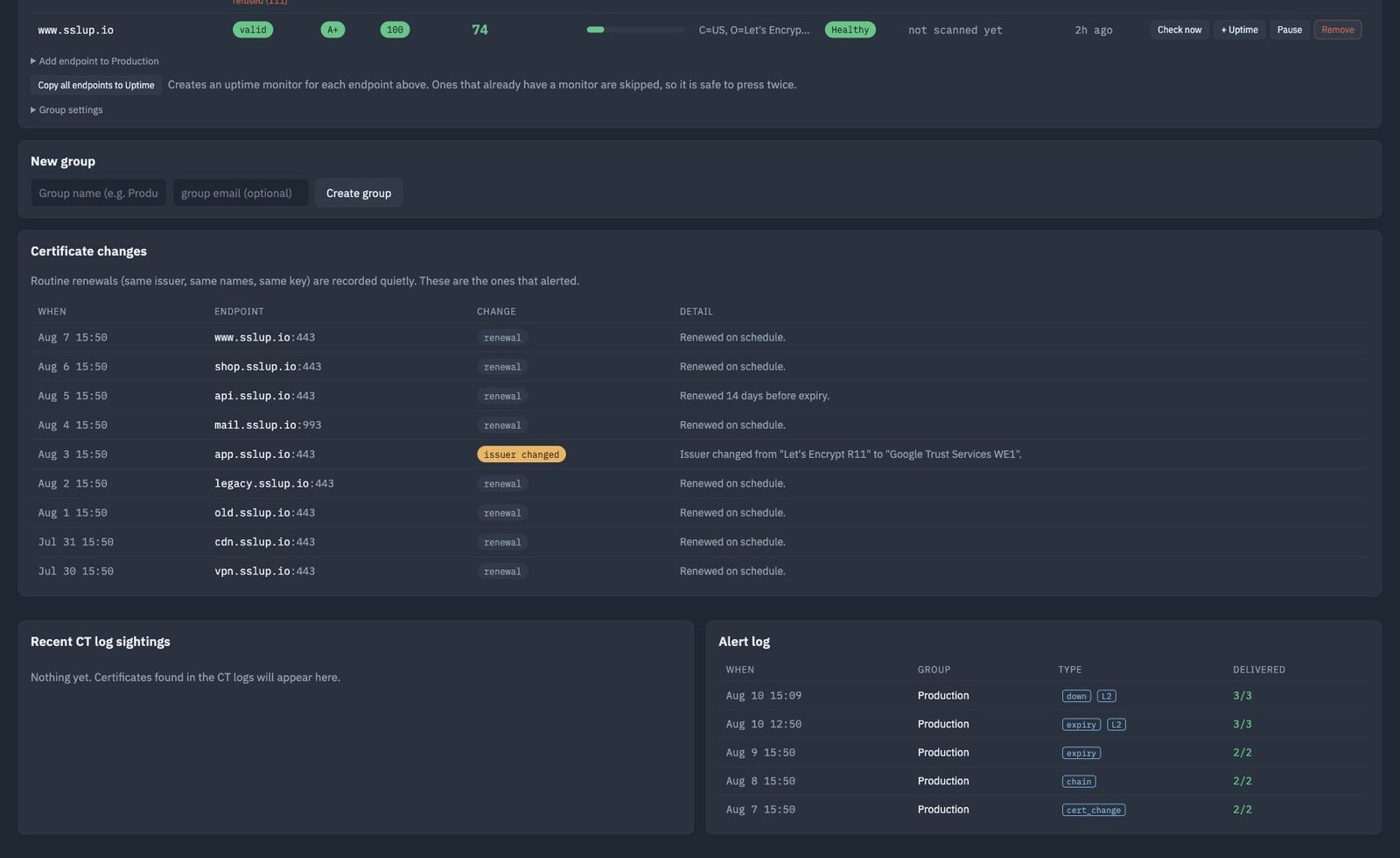The image size is (1400, 858).
Task: Click the valid status badge
Action: tap(253, 30)
